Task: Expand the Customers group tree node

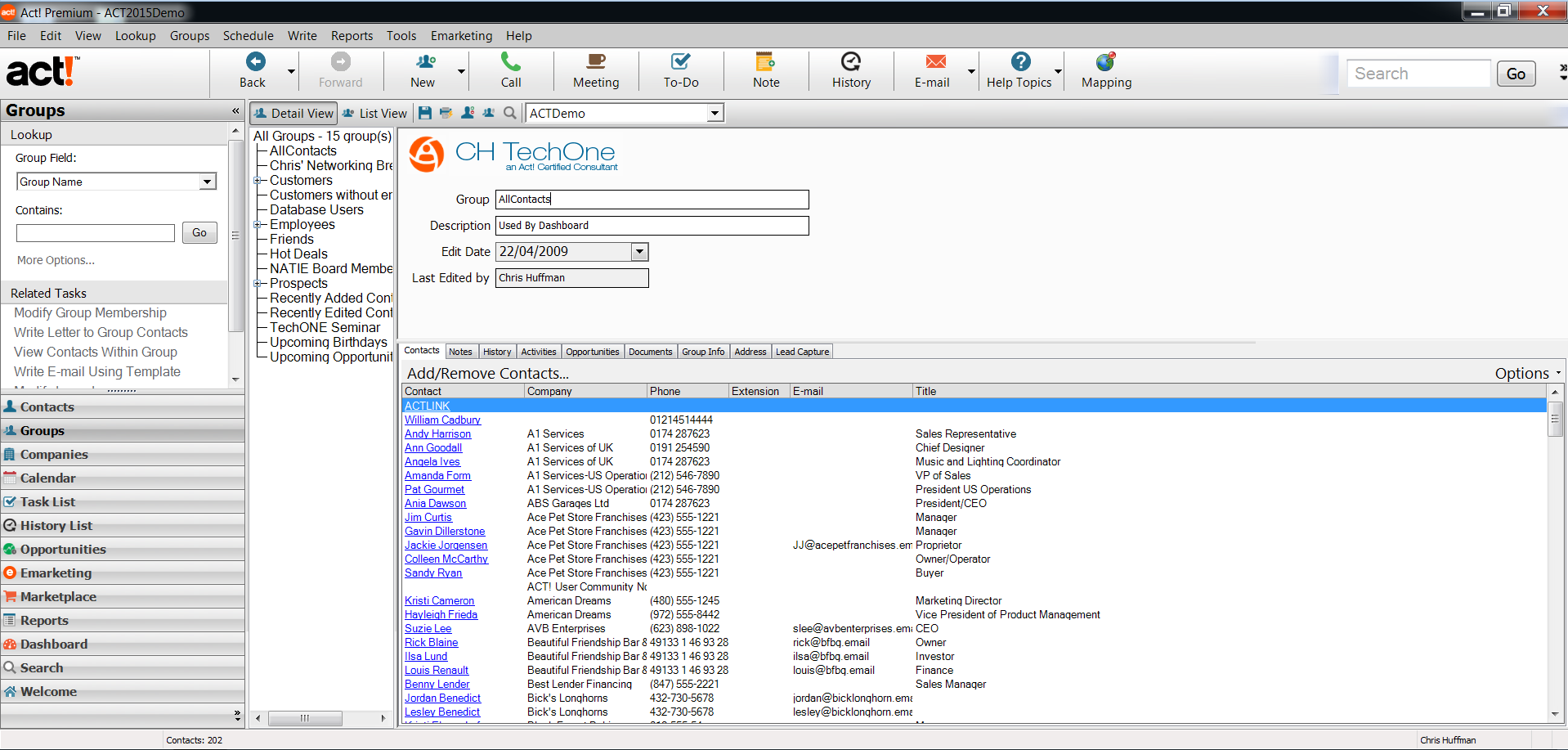Action: pyautogui.click(x=257, y=181)
